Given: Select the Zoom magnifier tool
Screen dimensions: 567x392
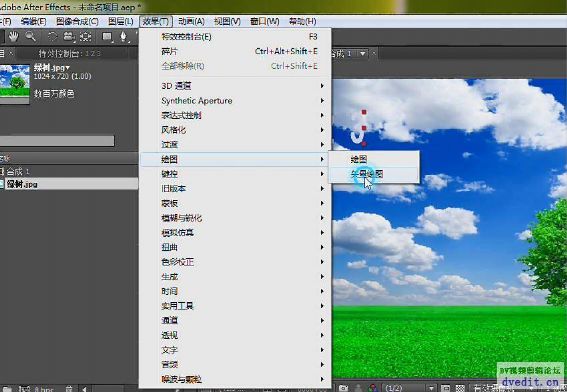Looking at the screenshot, I should click(30, 36).
